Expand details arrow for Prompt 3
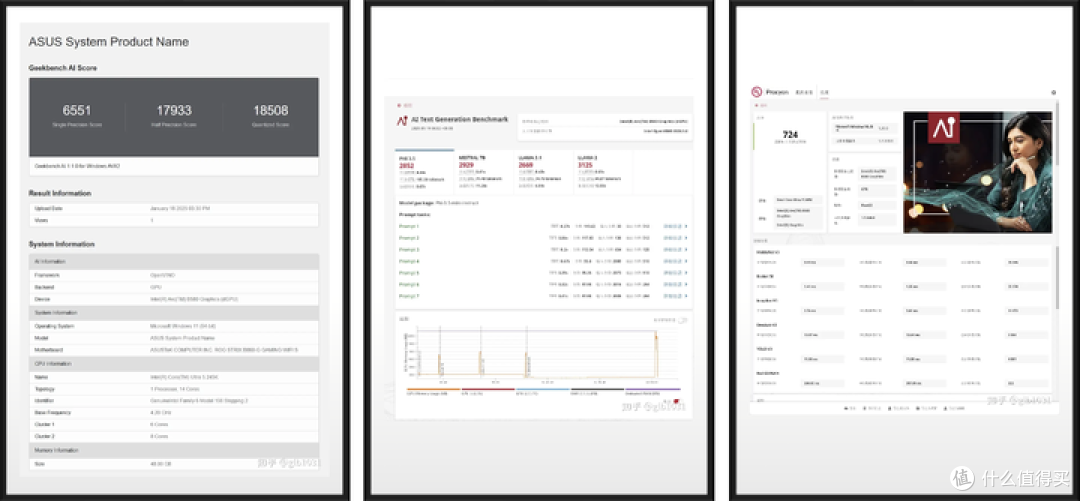This screenshot has width=1080, height=501. [x=686, y=249]
